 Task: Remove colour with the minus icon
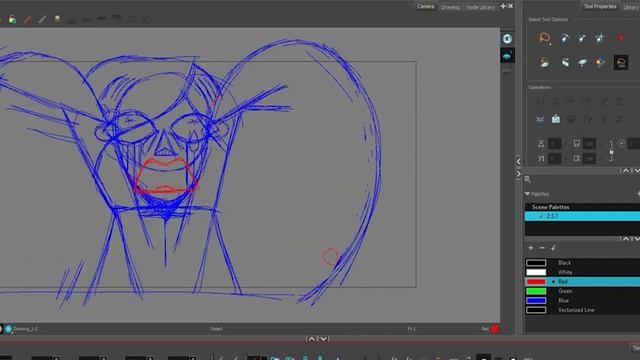pos(542,248)
